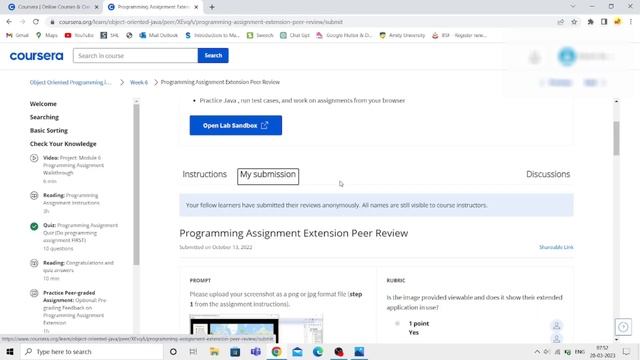Open Task View on the taskbar
Image resolution: width=640 pixels, height=360 pixels.
193,351
